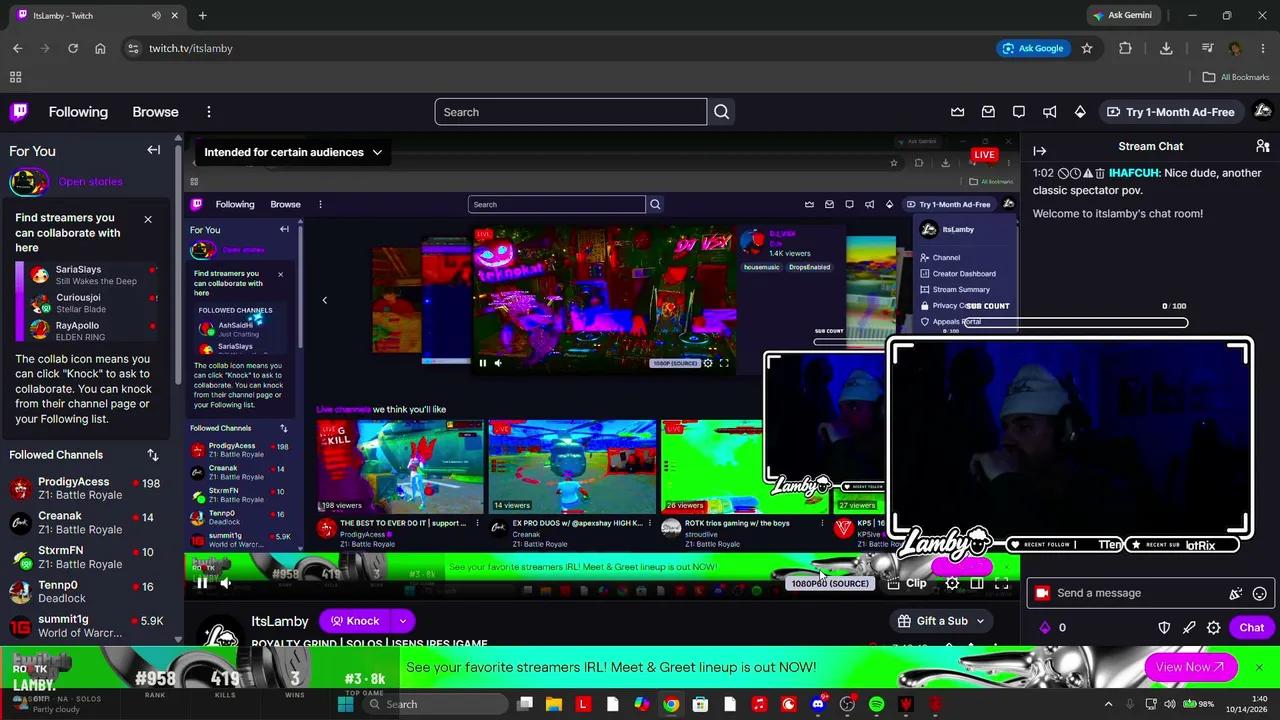
Task: Expand Intended for certain audiences dropdown
Action: click(293, 152)
